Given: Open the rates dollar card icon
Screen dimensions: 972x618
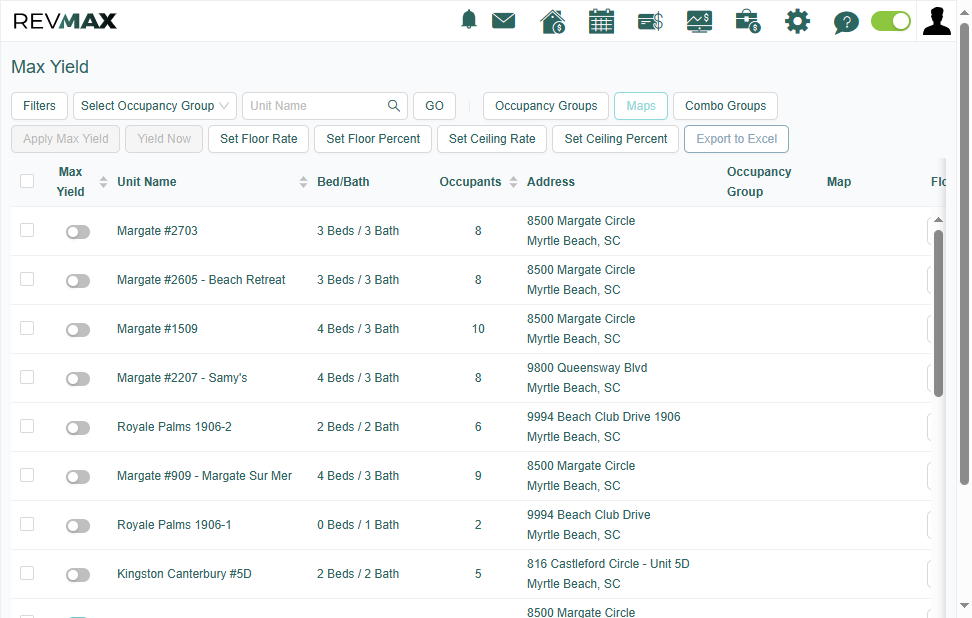Looking at the screenshot, I should point(650,22).
